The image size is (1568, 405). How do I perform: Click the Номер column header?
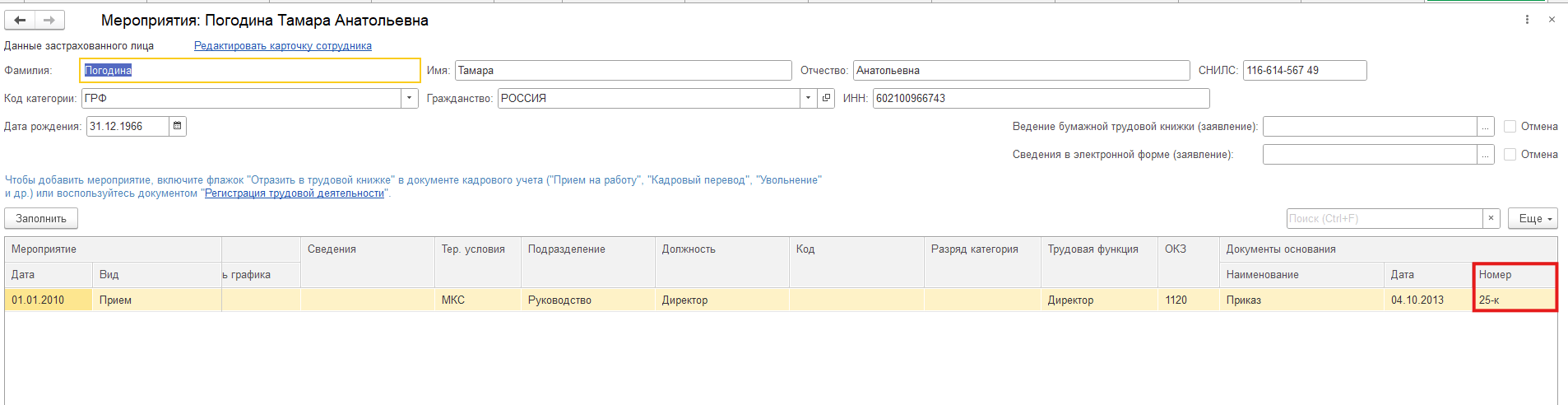point(1515,275)
